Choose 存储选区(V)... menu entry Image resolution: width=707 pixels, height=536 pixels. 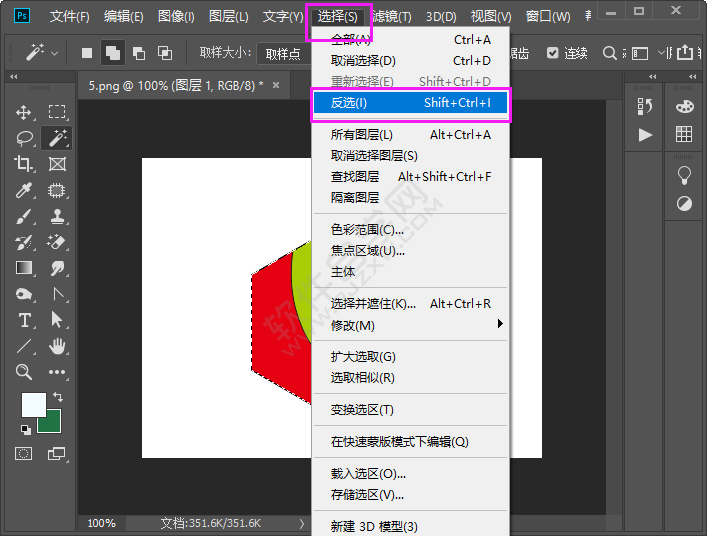pos(410,495)
